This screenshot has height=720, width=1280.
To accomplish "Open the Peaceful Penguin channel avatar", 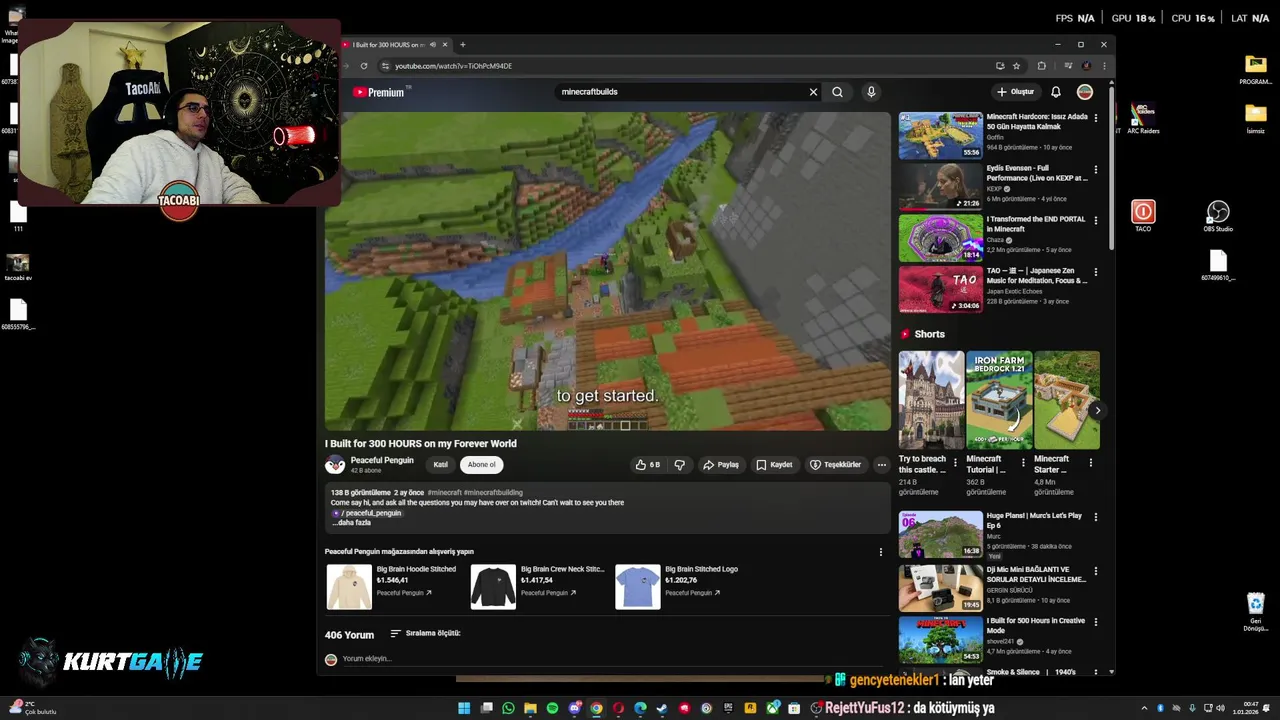I will point(335,465).
